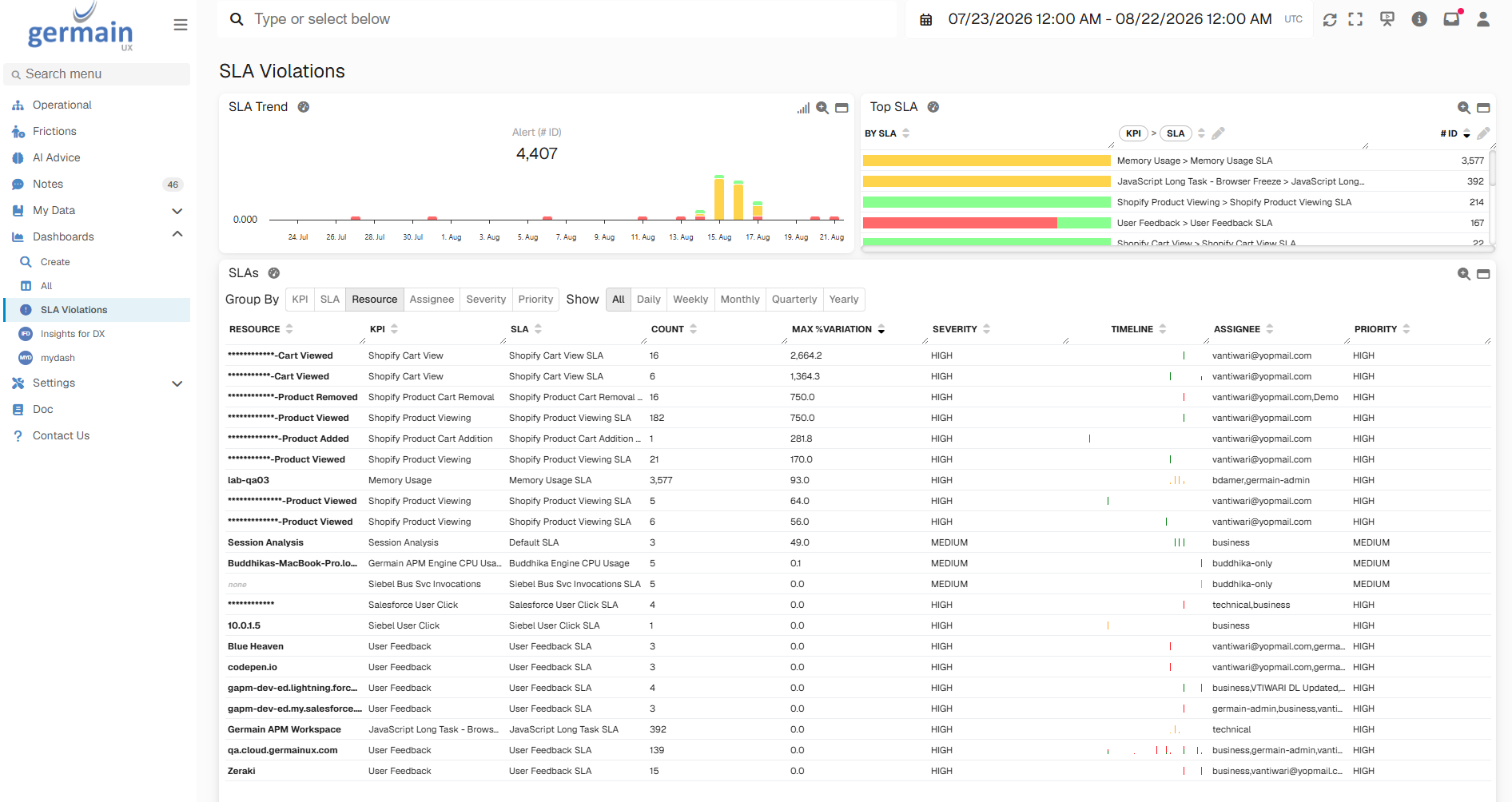Open Create under Dashboards

(55, 262)
